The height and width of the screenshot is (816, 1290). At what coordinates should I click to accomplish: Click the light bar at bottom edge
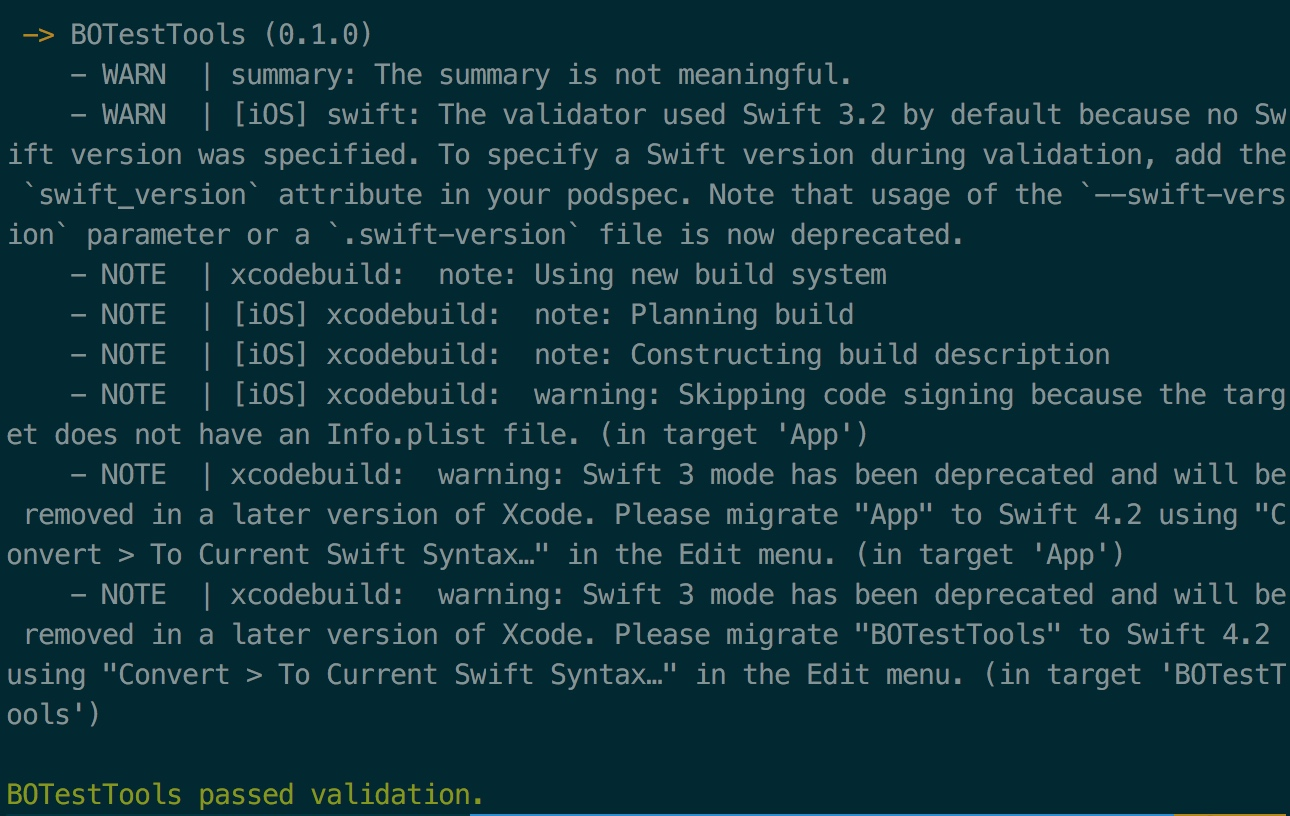[880, 813]
